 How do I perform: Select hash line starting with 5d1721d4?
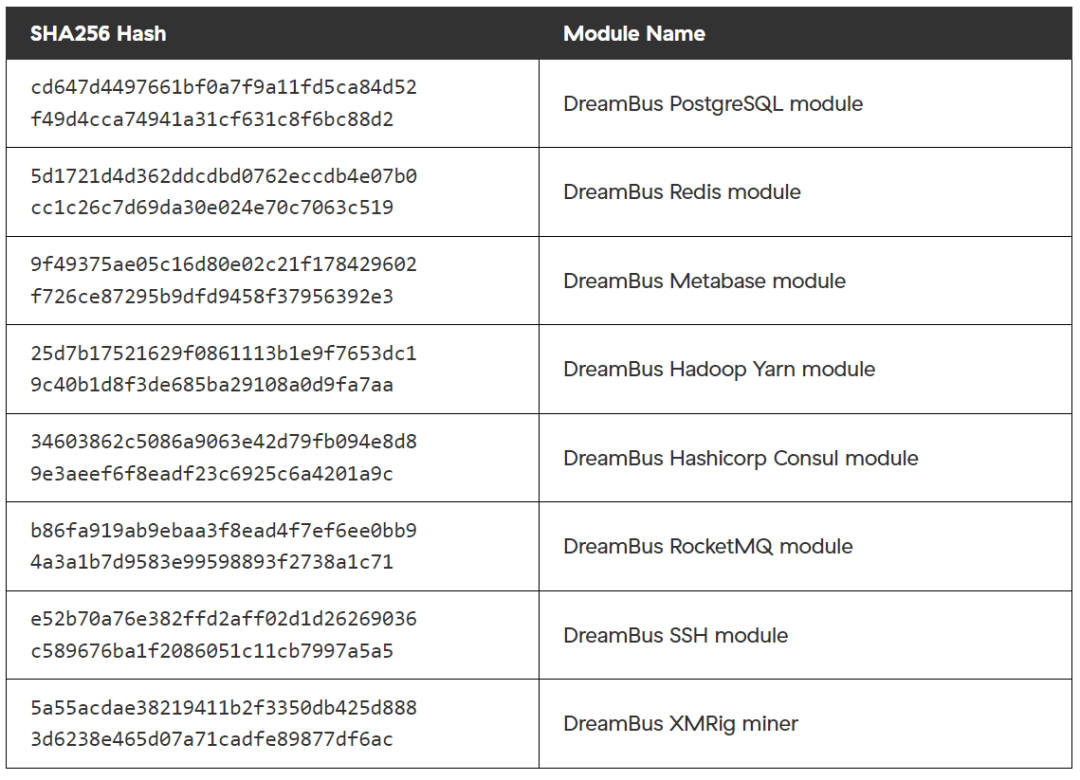tap(224, 176)
